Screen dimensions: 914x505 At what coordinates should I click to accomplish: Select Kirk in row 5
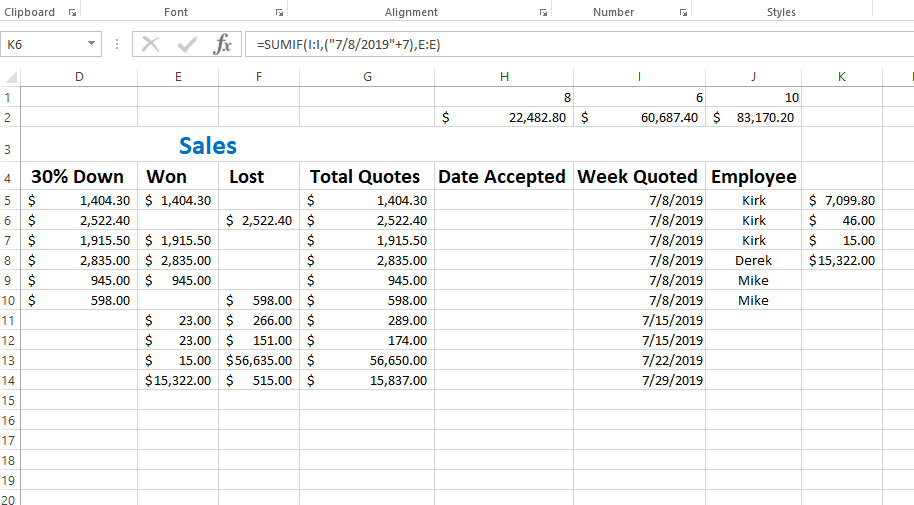click(754, 200)
